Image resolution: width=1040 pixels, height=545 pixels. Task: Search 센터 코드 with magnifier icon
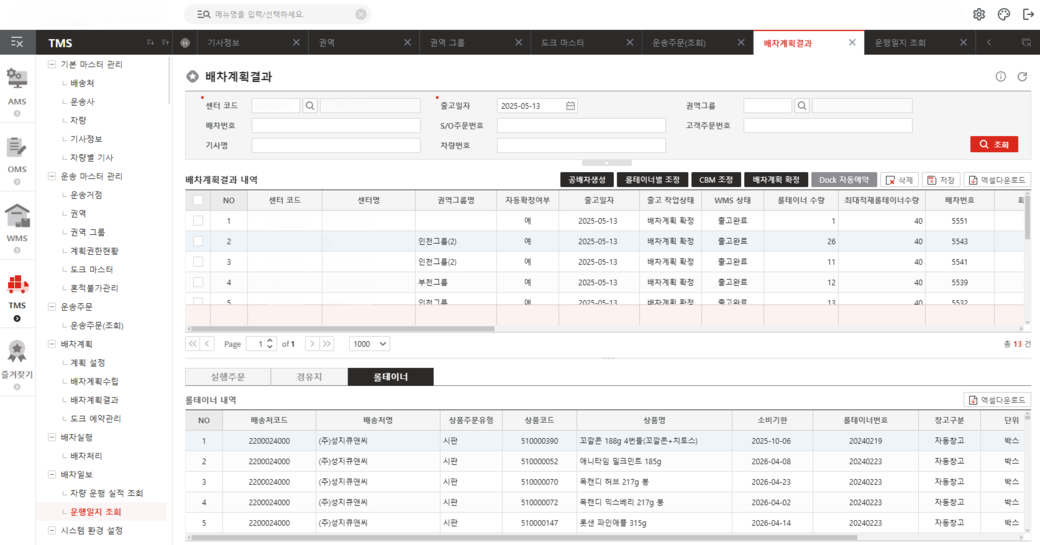coord(310,105)
